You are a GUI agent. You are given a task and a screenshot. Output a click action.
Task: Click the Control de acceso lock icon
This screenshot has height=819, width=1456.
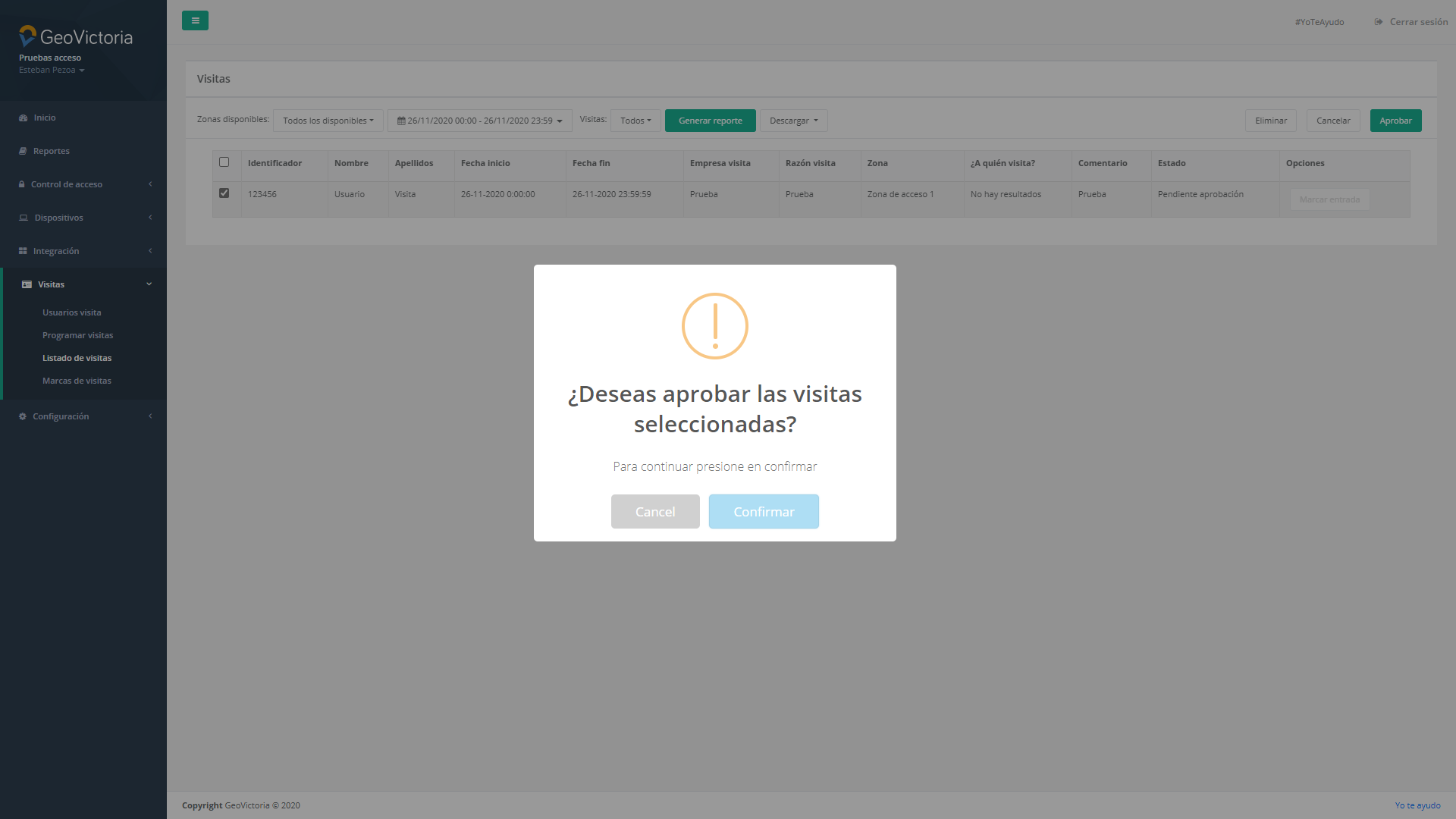(22, 184)
